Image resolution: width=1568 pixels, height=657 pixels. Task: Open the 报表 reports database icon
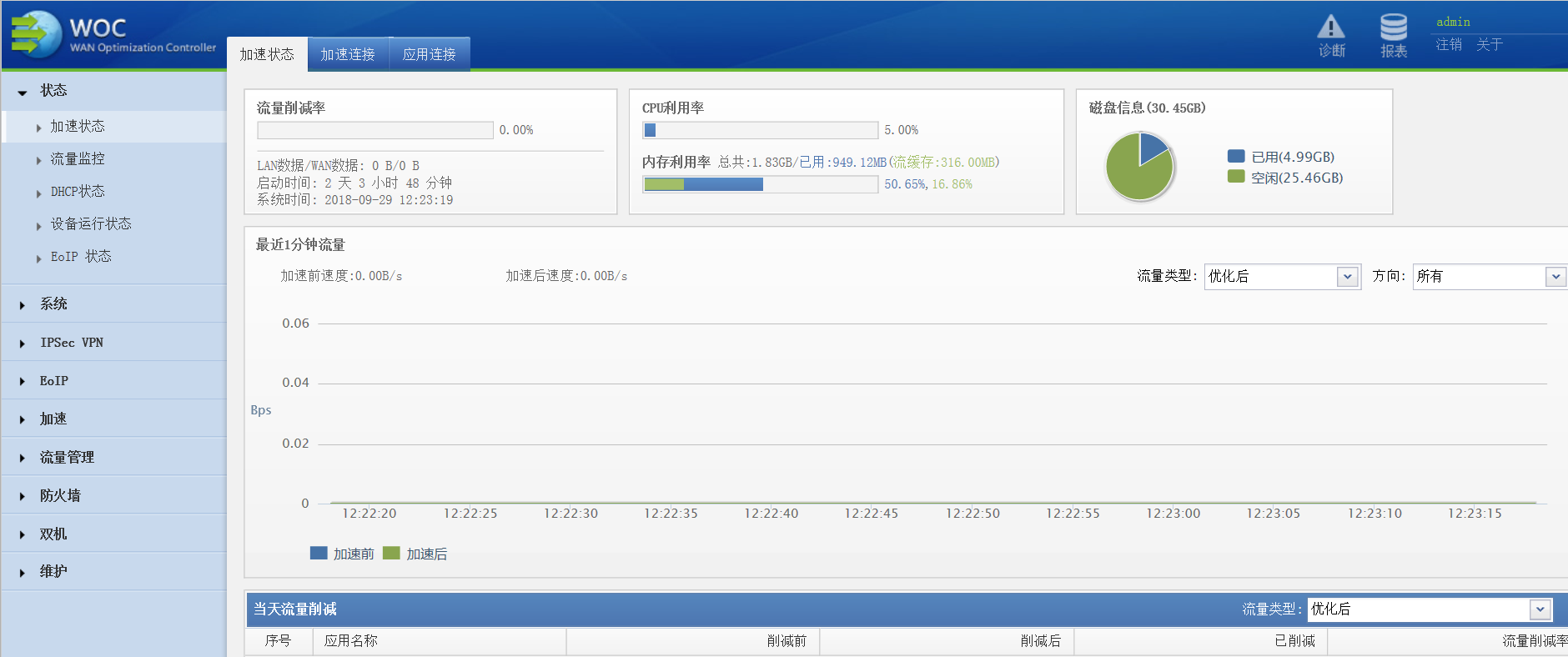pos(1393,28)
